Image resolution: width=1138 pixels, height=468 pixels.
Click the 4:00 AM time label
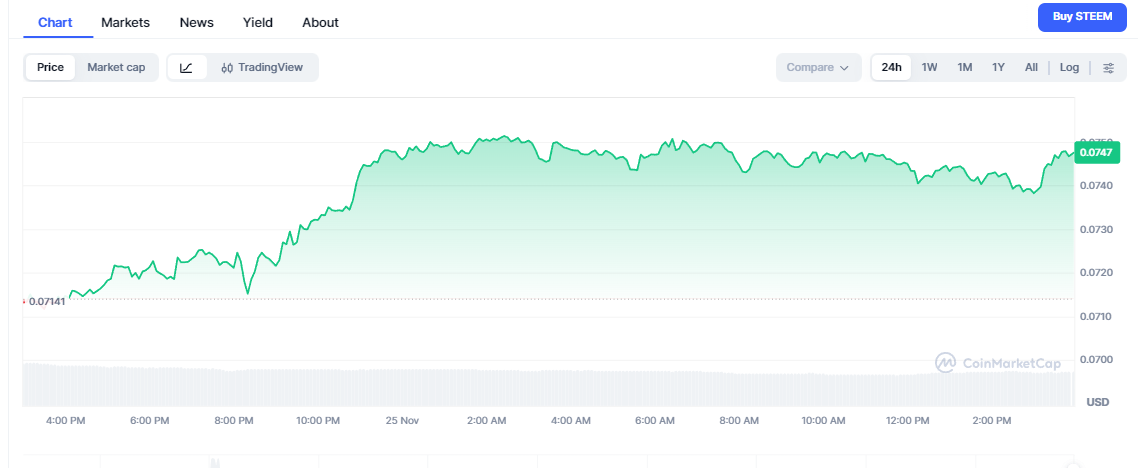tap(570, 420)
